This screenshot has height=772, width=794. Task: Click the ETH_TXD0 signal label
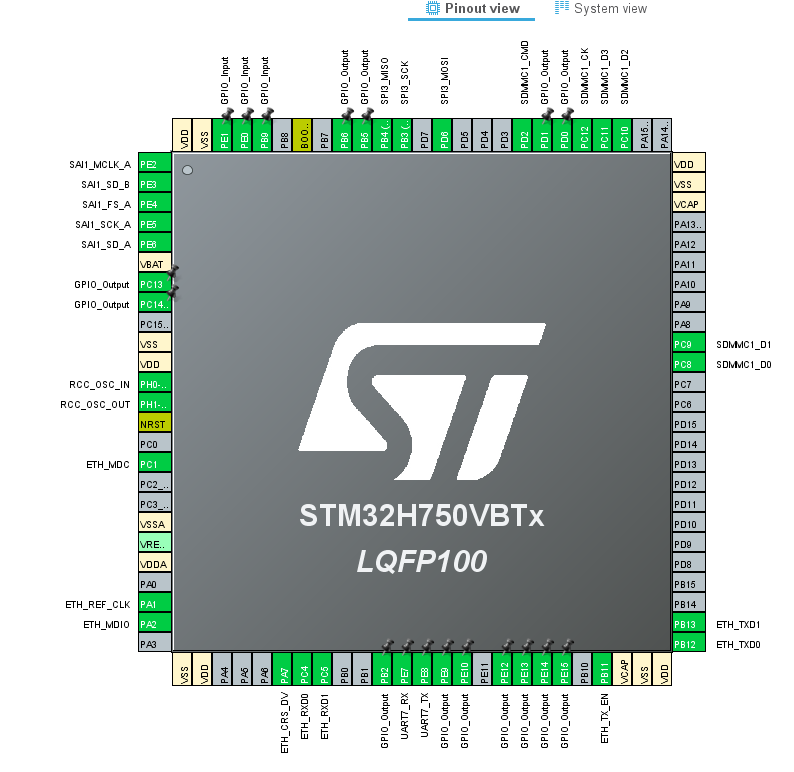point(738,644)
